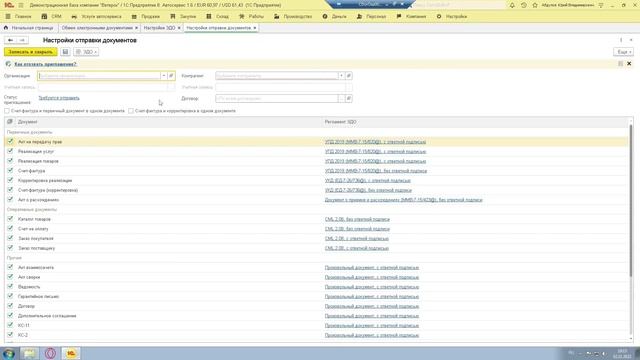Viewport: 640px width, 360px height.
Task: Expand the Контрагент dropdown arrow
Action: (341, 76)
